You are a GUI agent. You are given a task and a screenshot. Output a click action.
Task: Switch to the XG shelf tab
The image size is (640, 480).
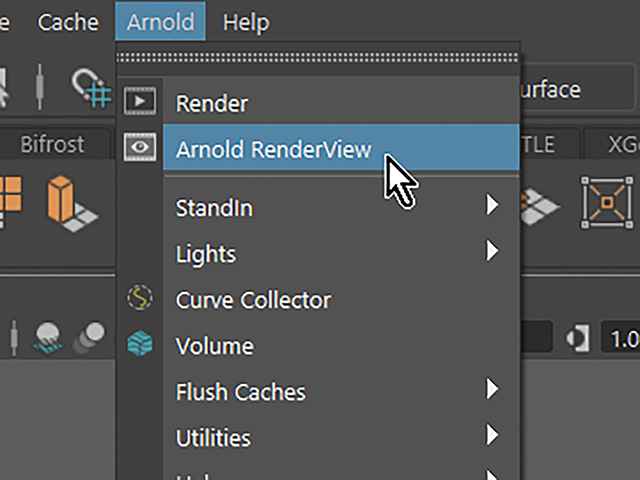click(x=613, y=144)
